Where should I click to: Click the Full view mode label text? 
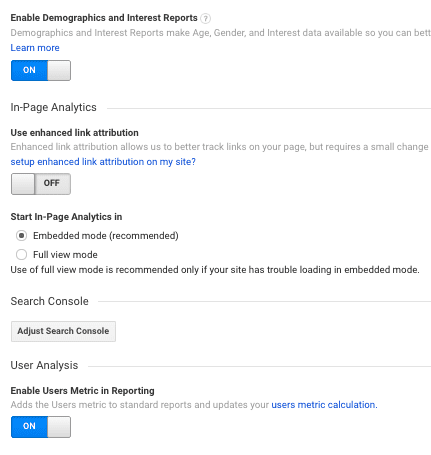pyautogui.click(x=65, y=255)
